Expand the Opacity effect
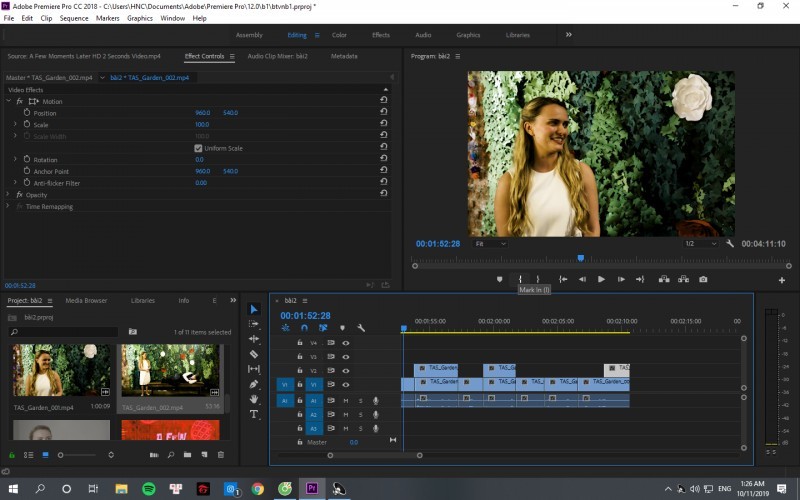 pos(8,194)
